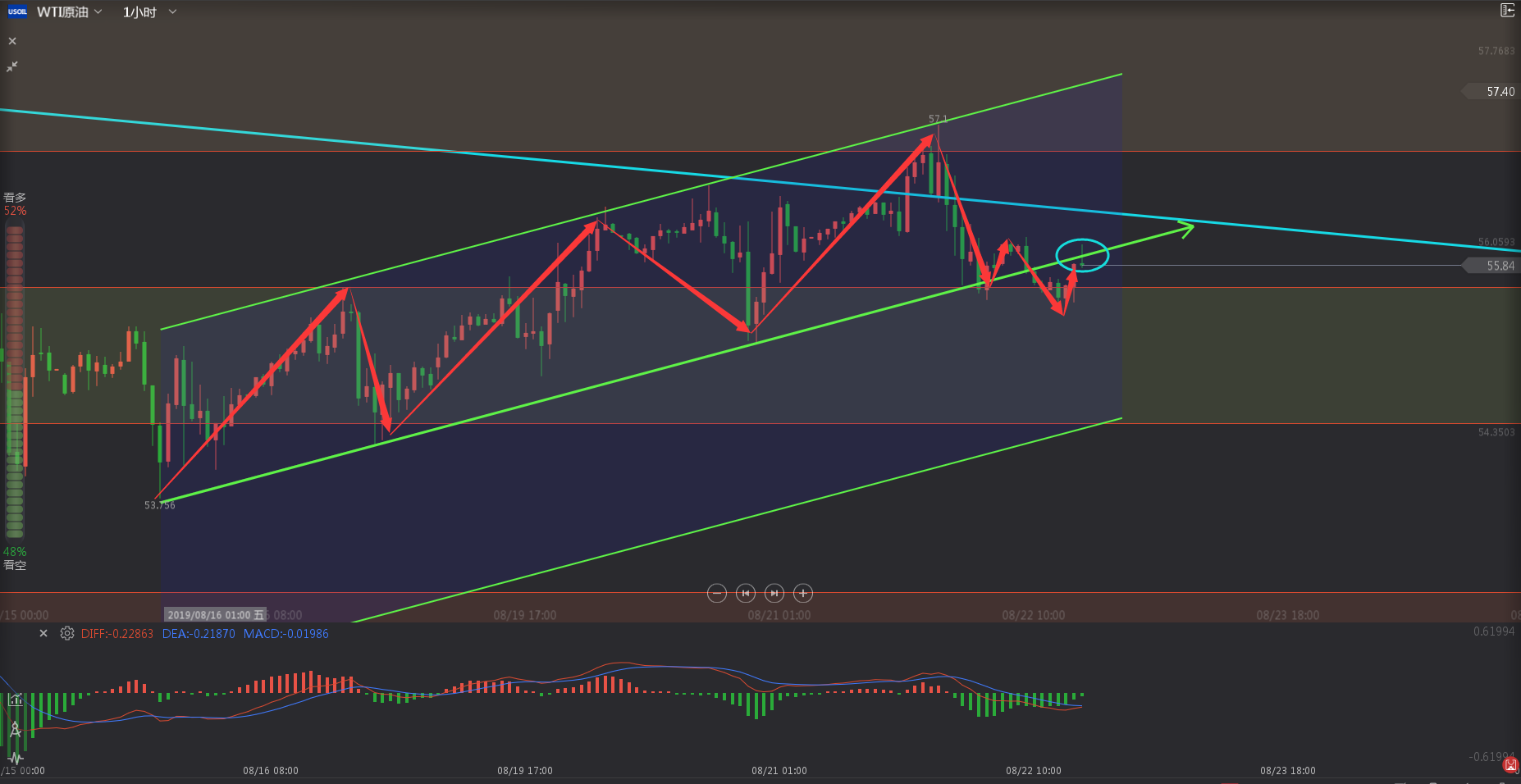Click the 53.756 low price annotation

pos(160,505)
